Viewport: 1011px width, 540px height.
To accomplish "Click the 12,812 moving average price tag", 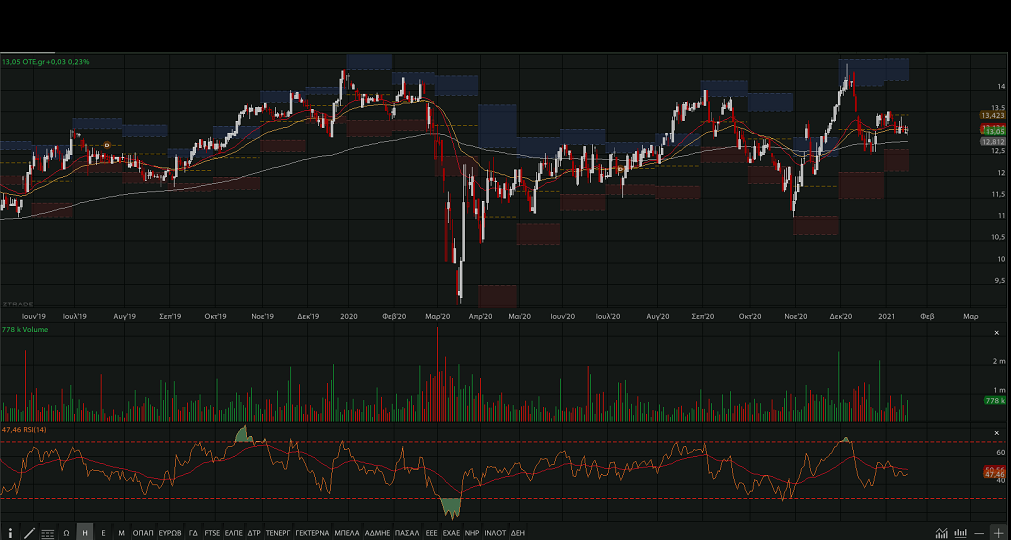I will pyautogui.click(x=993, y=141).
